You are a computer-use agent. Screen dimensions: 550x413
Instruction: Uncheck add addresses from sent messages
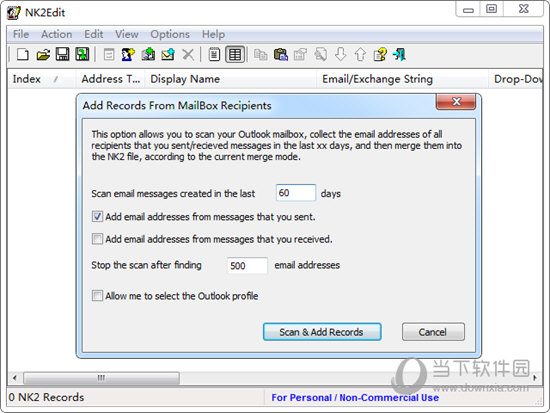tap(97, 217)
